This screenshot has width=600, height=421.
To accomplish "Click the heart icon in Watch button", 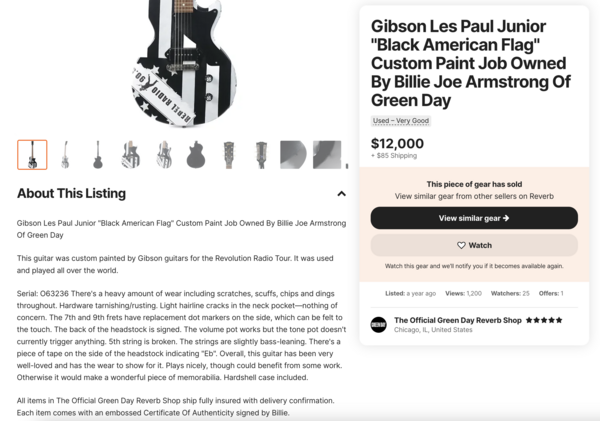I will pyautogui.click(x=461, y=245).
